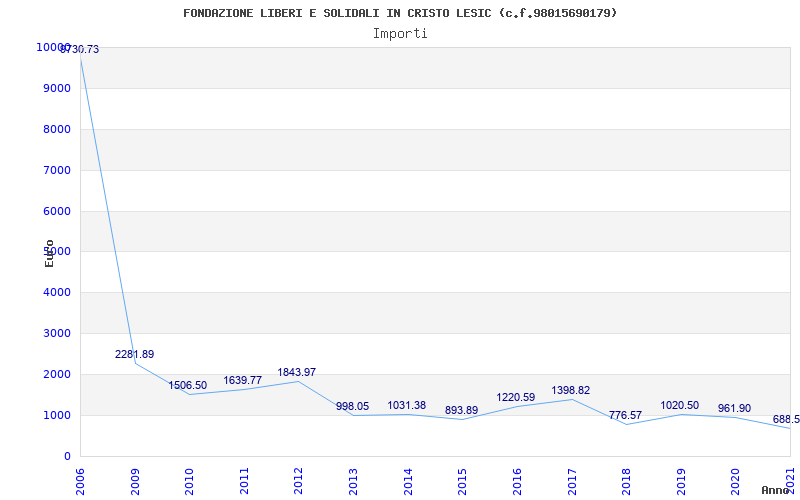Select the 893.89 data label
Viewport: 800px width, 500px height.
461,410
